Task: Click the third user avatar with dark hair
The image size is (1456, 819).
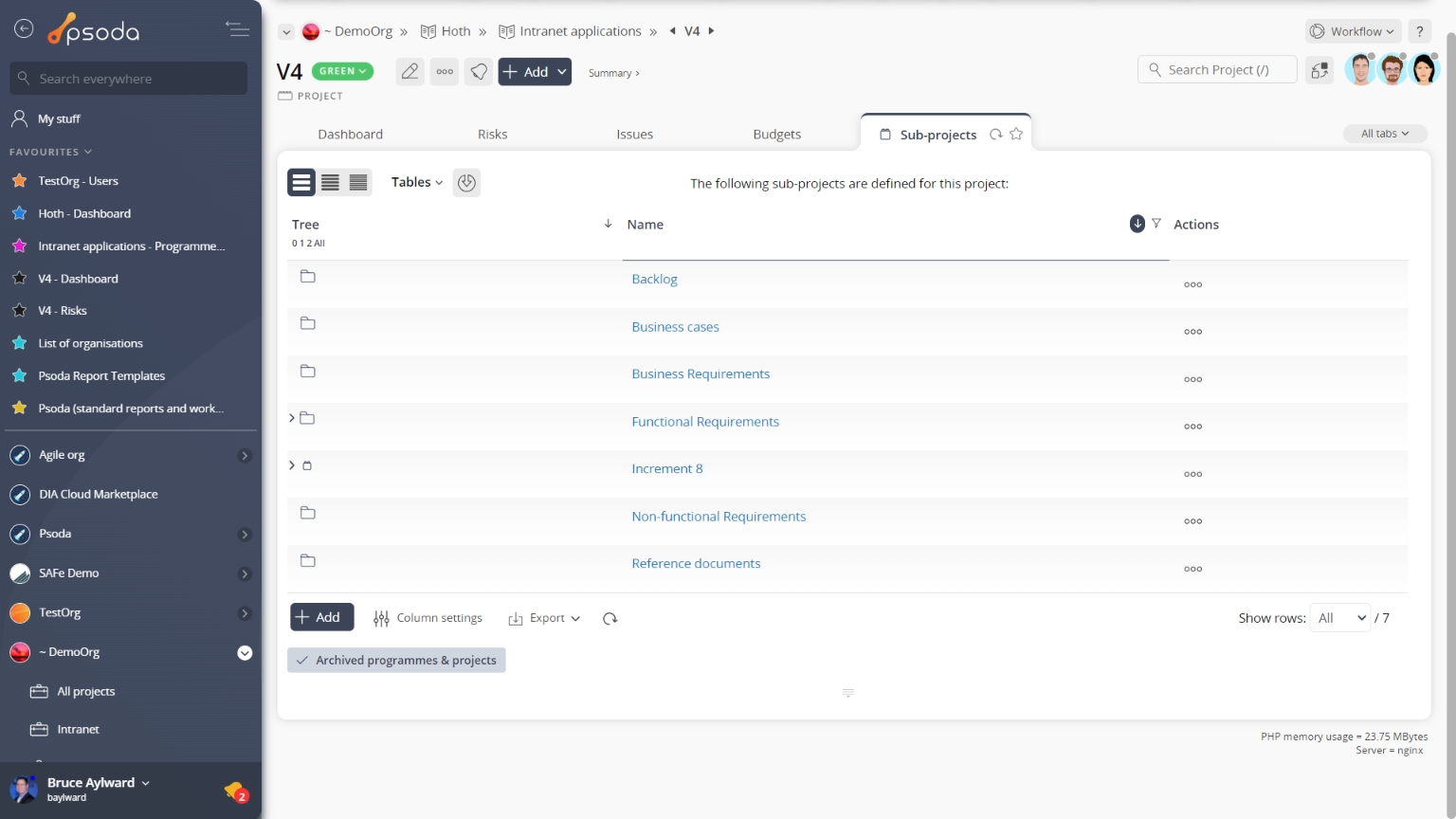Action: (x=1424, y=69)
